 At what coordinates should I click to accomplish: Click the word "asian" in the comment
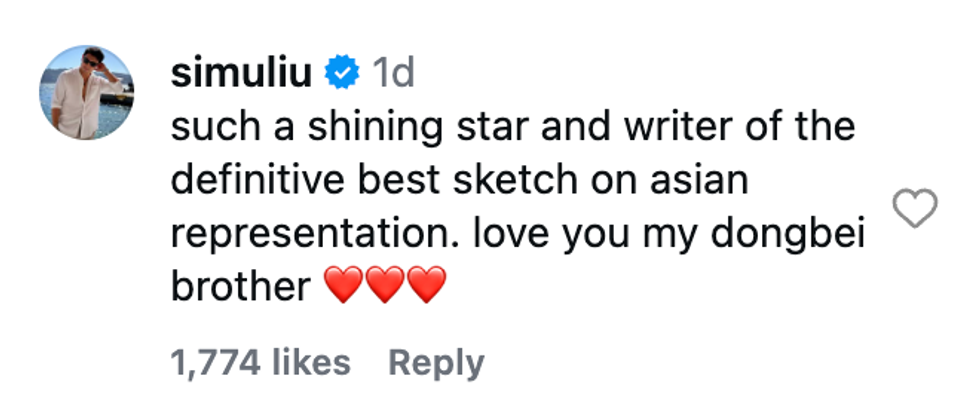point(694,179)
